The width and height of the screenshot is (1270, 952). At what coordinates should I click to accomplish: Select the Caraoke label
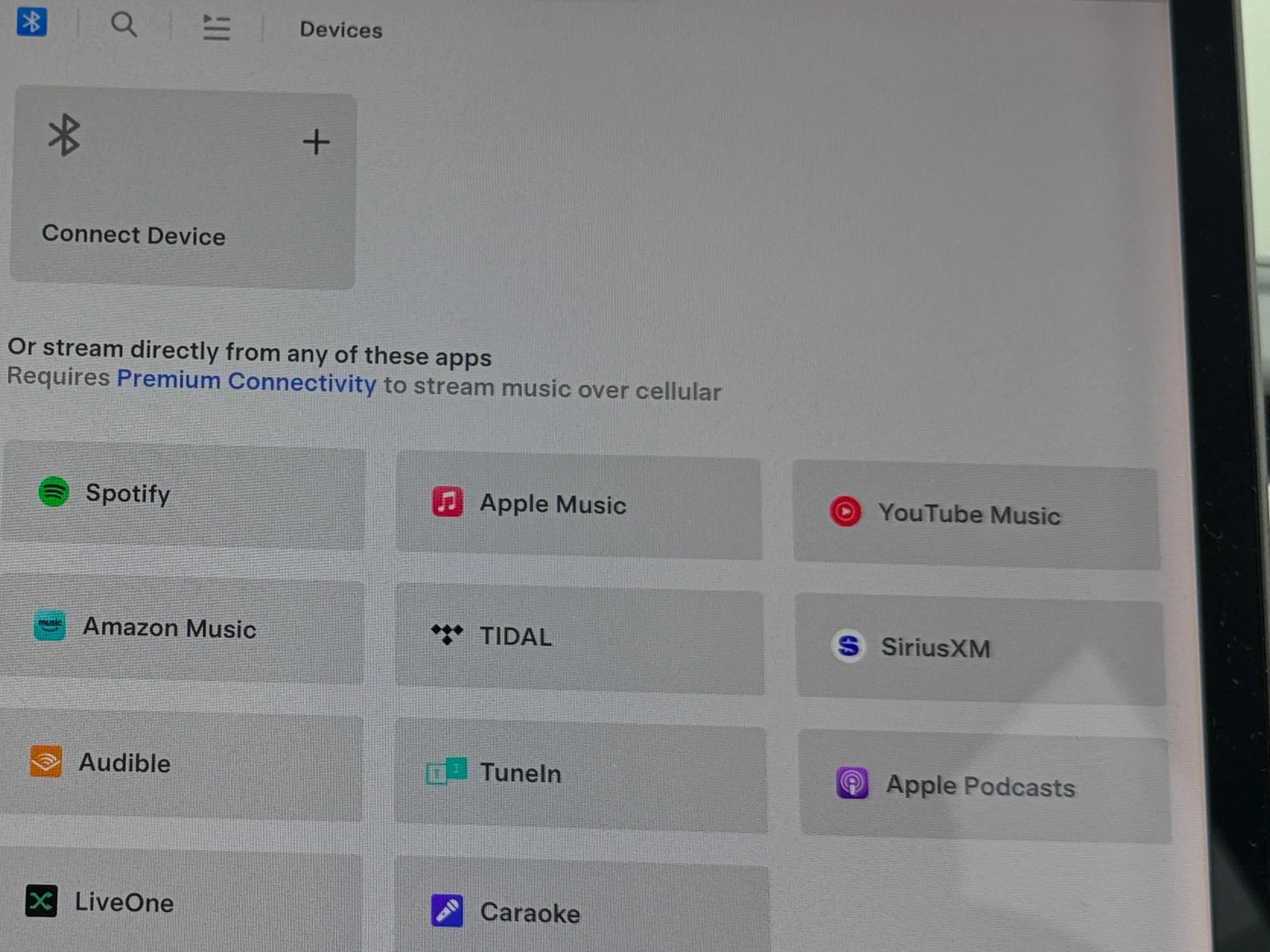click(x=530, y=912)
